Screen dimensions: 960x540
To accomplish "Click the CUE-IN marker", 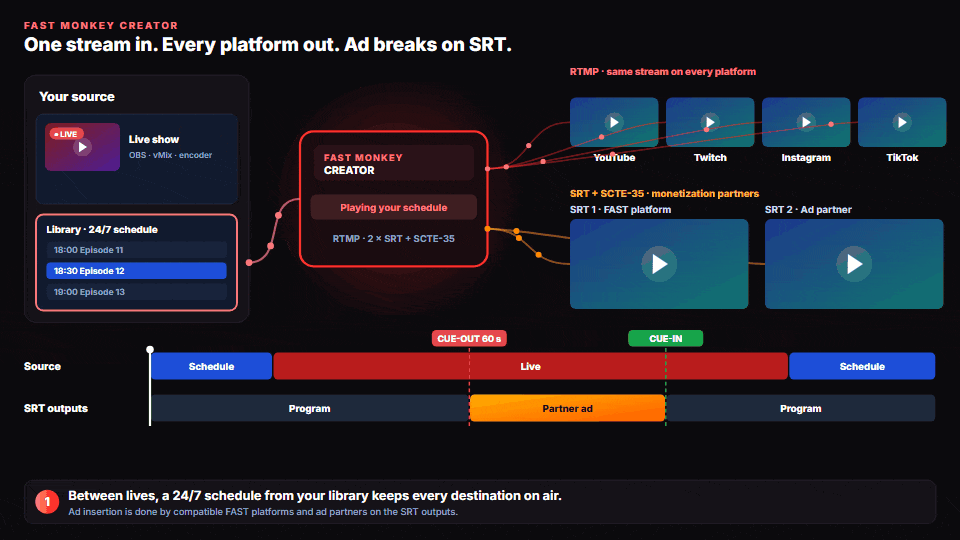I will point(666,339).
